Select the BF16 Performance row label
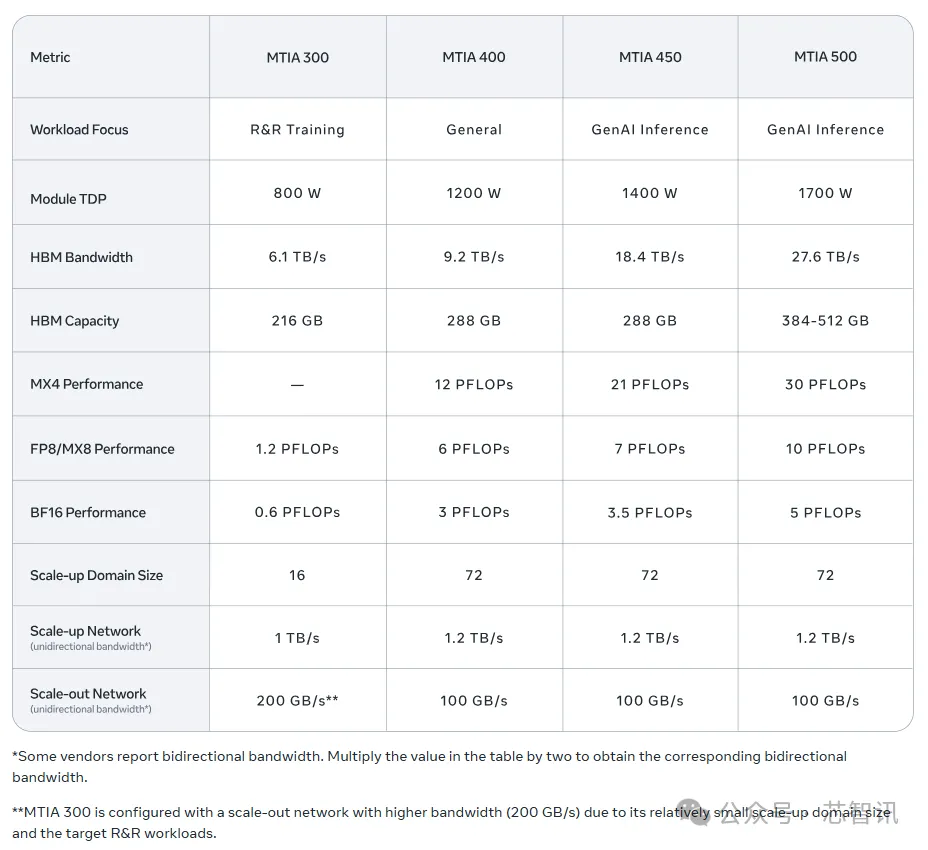Screen dimensions: 928x850 (x=88, y=513)
